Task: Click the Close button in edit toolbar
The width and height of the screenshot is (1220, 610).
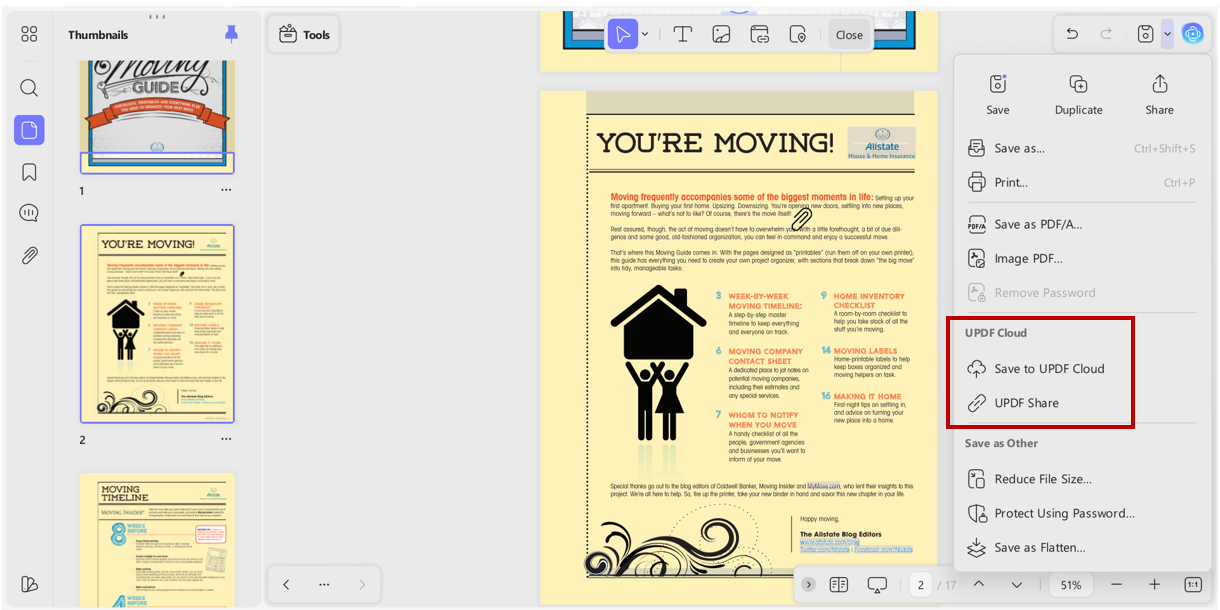Action: pos(850,34)
